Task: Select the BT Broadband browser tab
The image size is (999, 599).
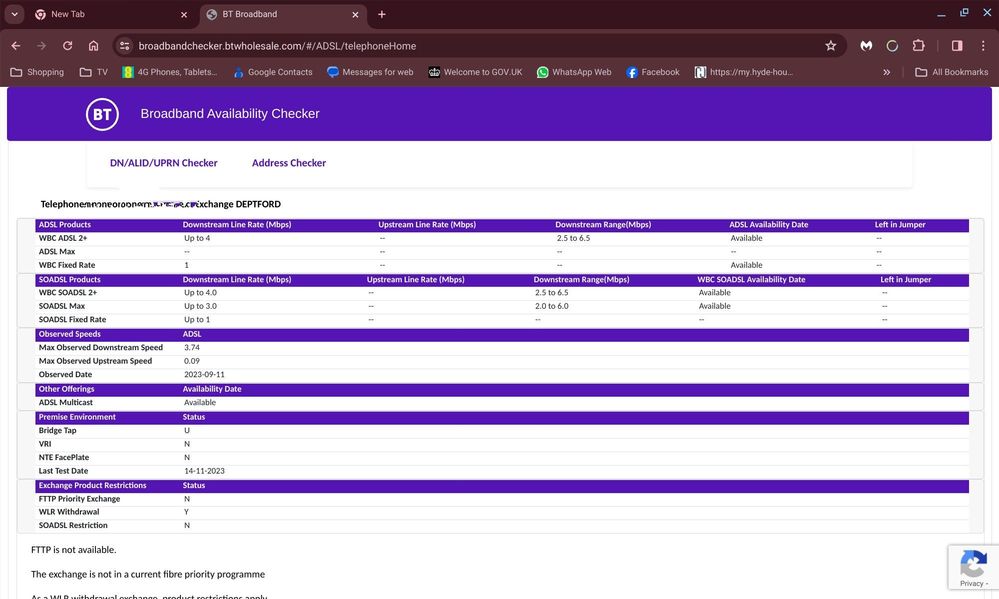Action: [x=284, y=14]
